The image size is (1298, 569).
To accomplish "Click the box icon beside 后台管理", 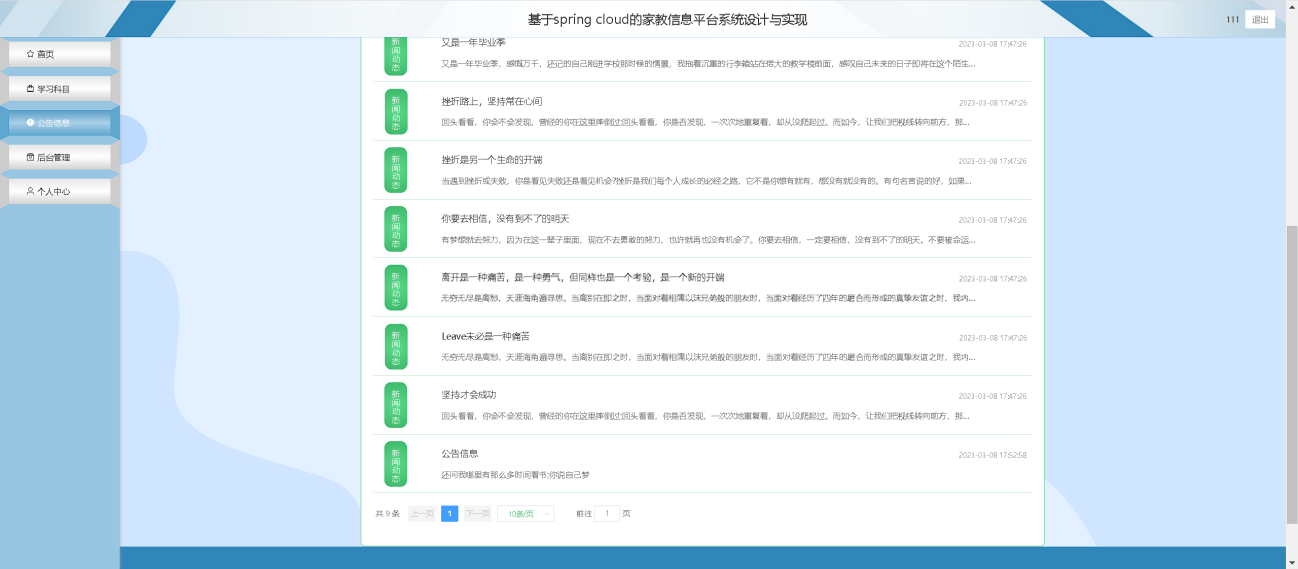I will click(30, 157).
